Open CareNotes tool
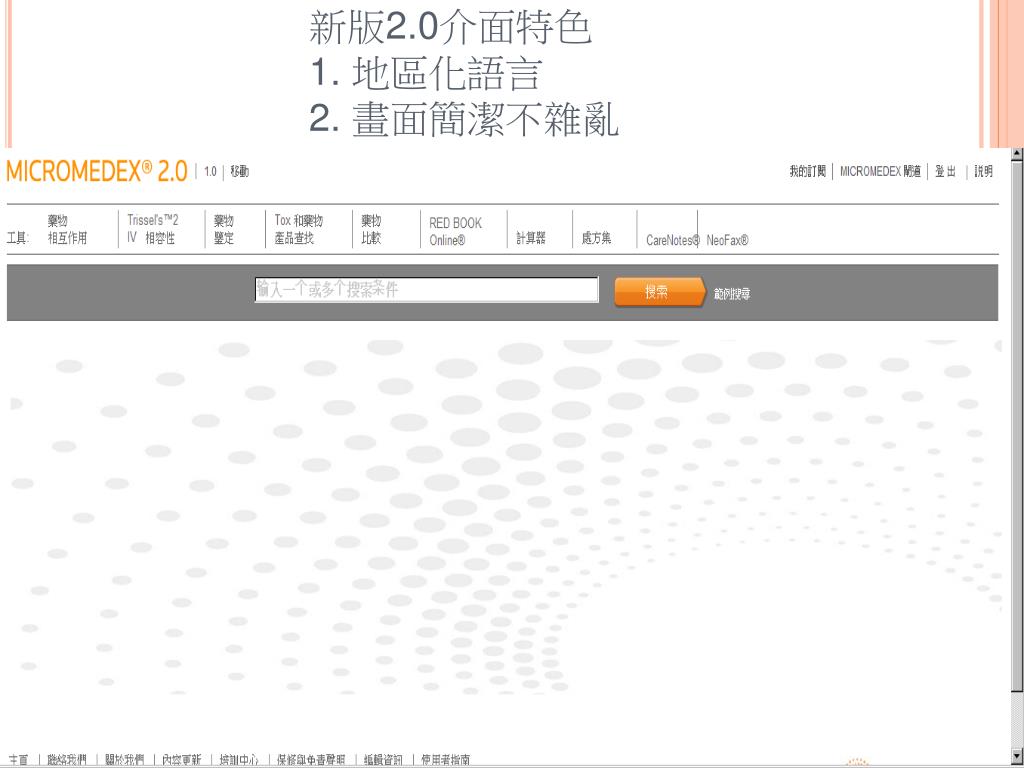Image resolution: width=1024 pixels, height=768 pixels. pyautogui.click(x=673, y=240)
